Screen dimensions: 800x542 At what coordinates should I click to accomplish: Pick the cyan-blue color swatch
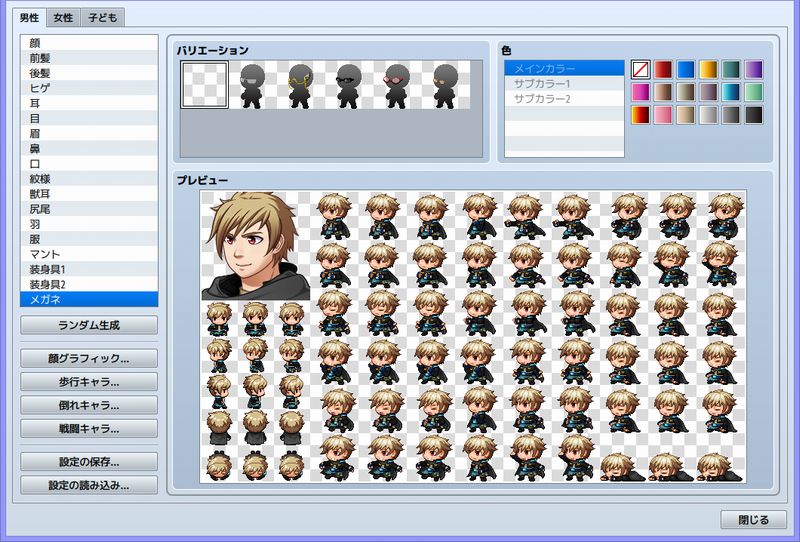(731, 92)
